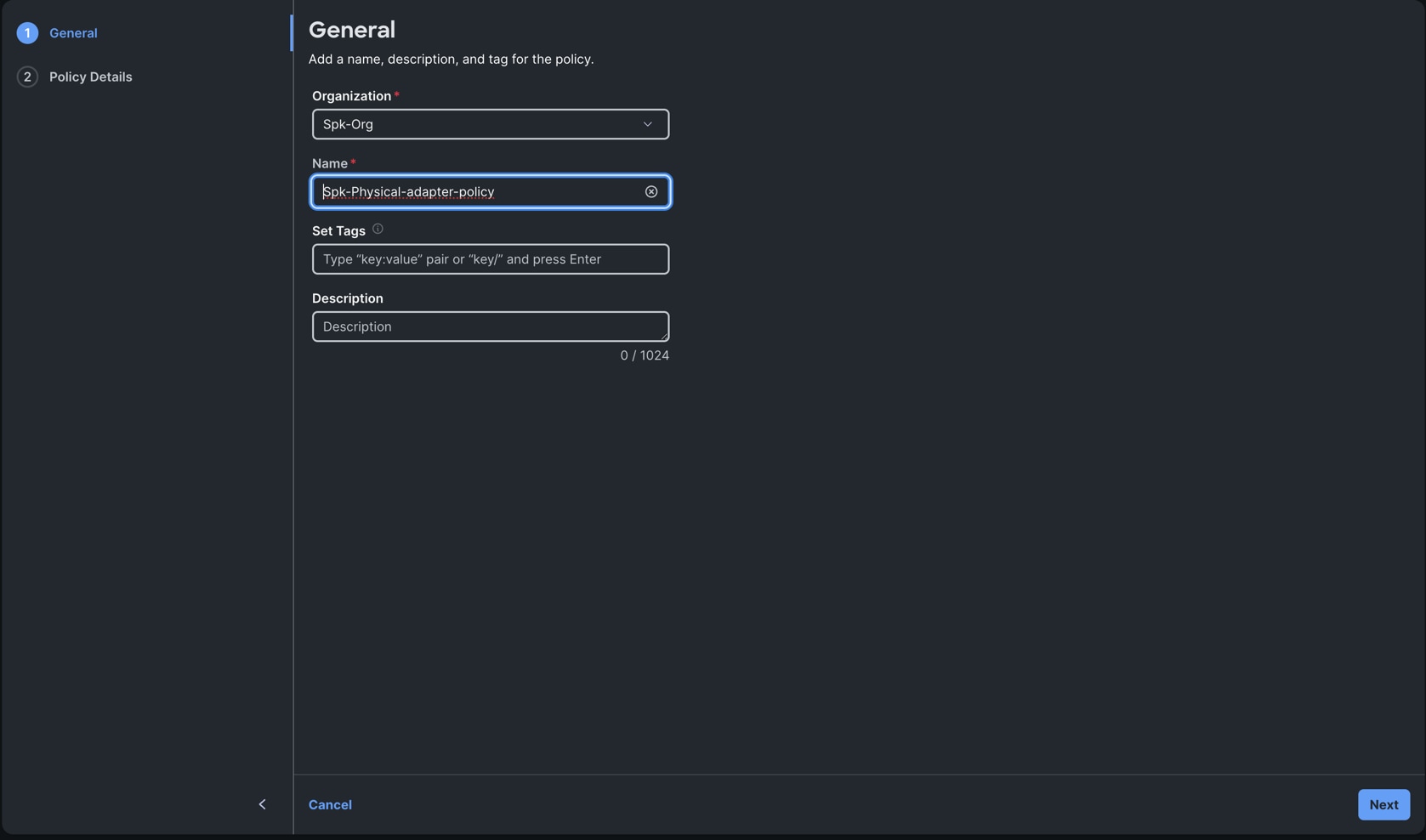Click the back chevron at the bottom left
Image resolution: width=1426 pixels, height=840 pixels.
[262, 803]
